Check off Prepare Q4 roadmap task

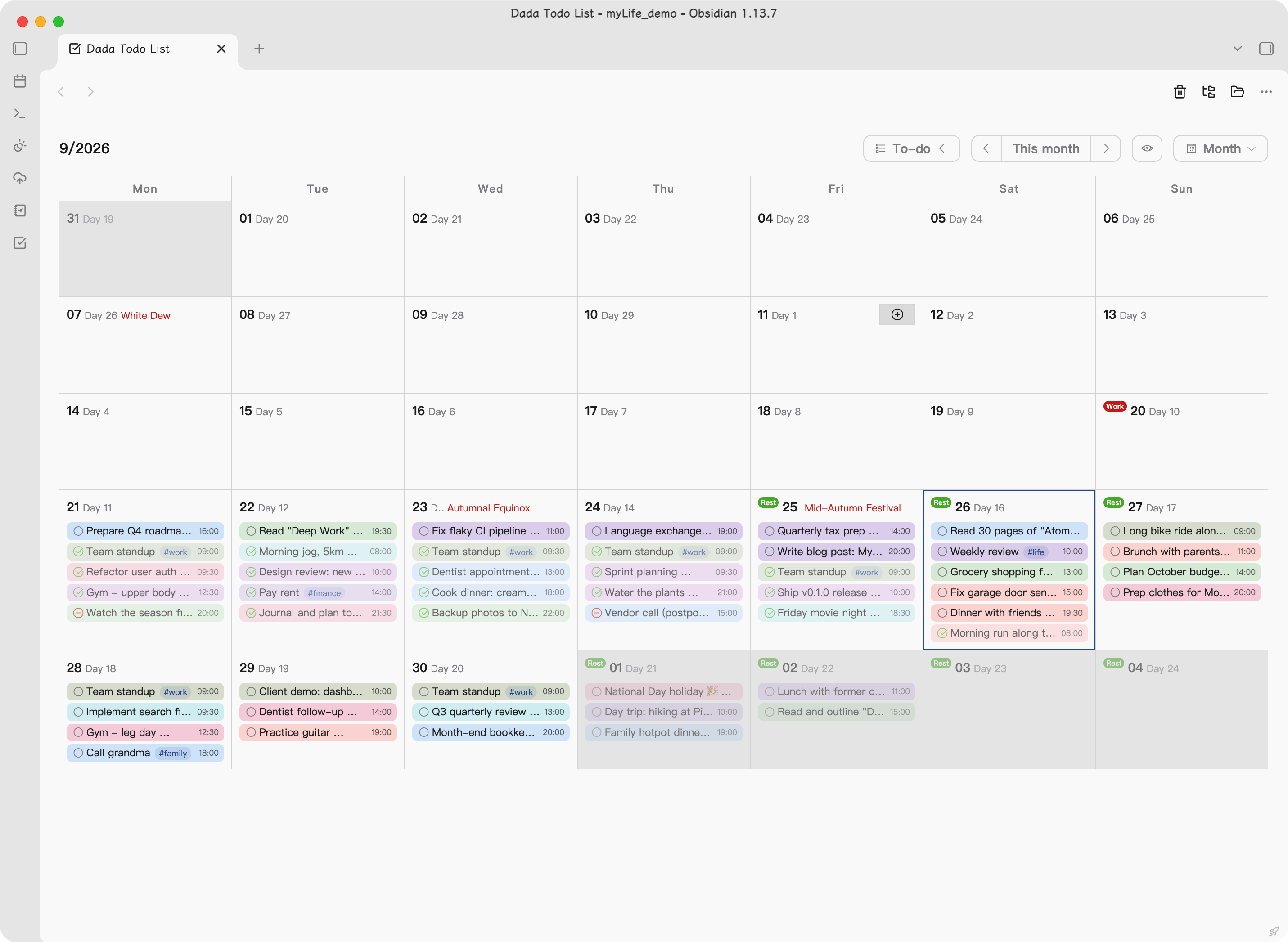click(x=78, y=531)
